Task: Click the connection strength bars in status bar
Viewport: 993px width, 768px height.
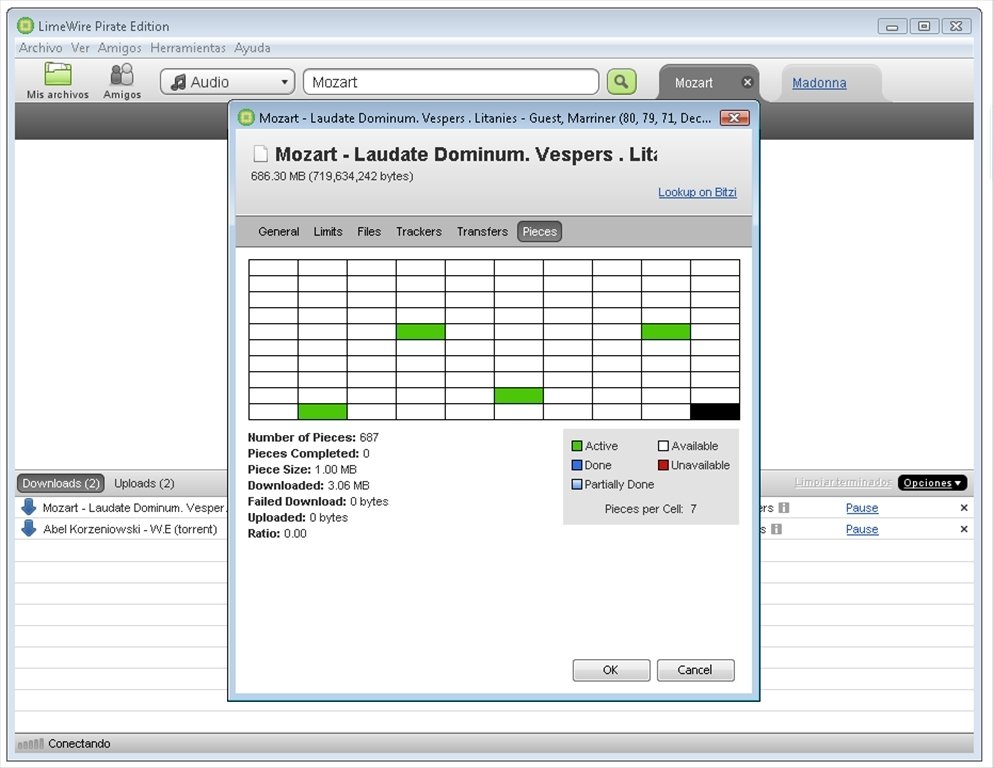Action: coord(30,743)
